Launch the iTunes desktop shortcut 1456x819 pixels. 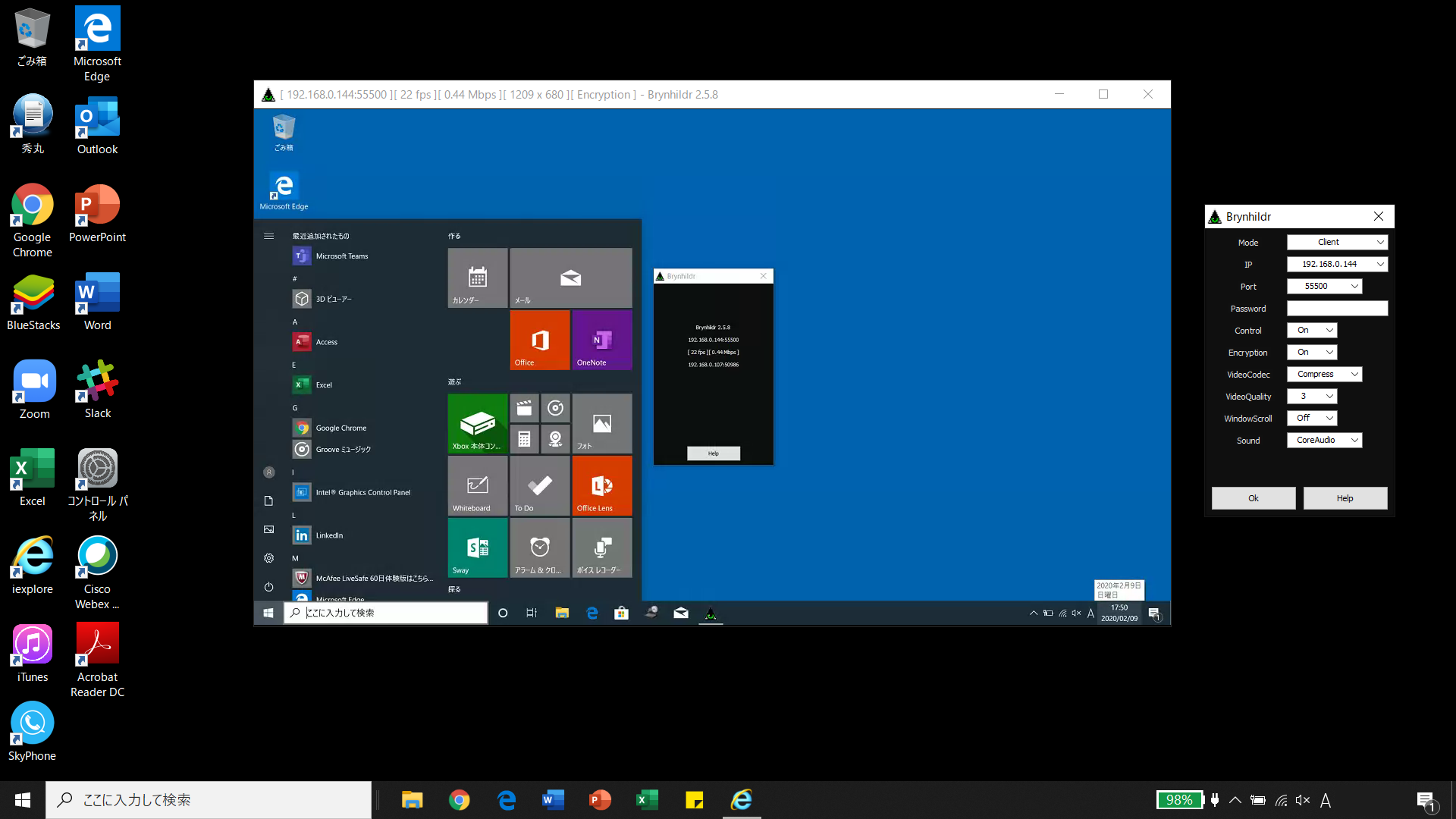click(32, 653)
